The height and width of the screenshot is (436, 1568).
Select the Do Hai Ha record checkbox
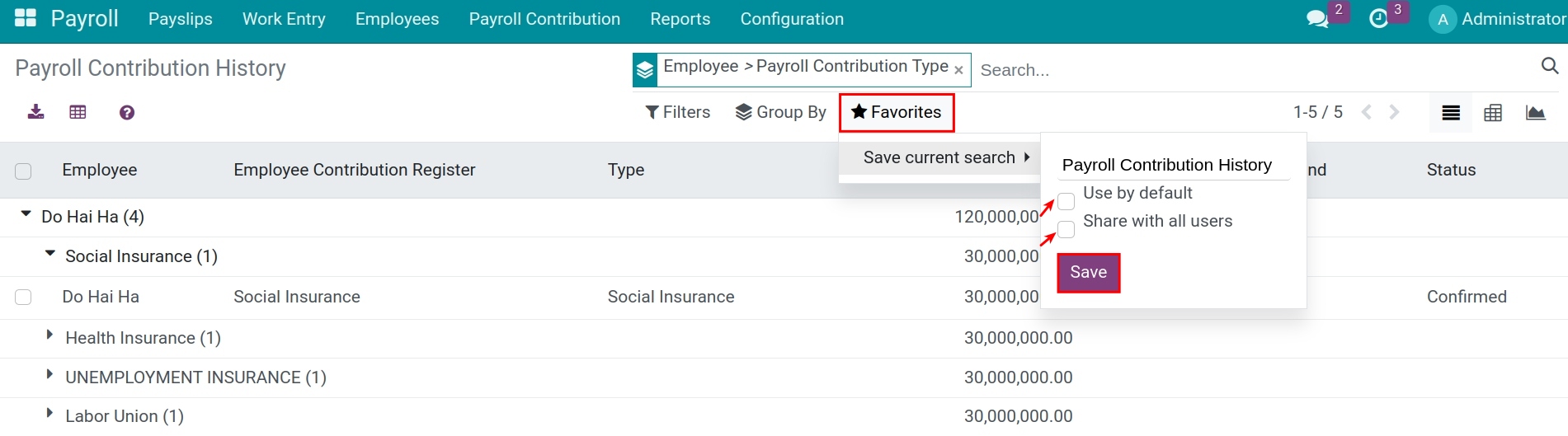click(x=23, y=297)
